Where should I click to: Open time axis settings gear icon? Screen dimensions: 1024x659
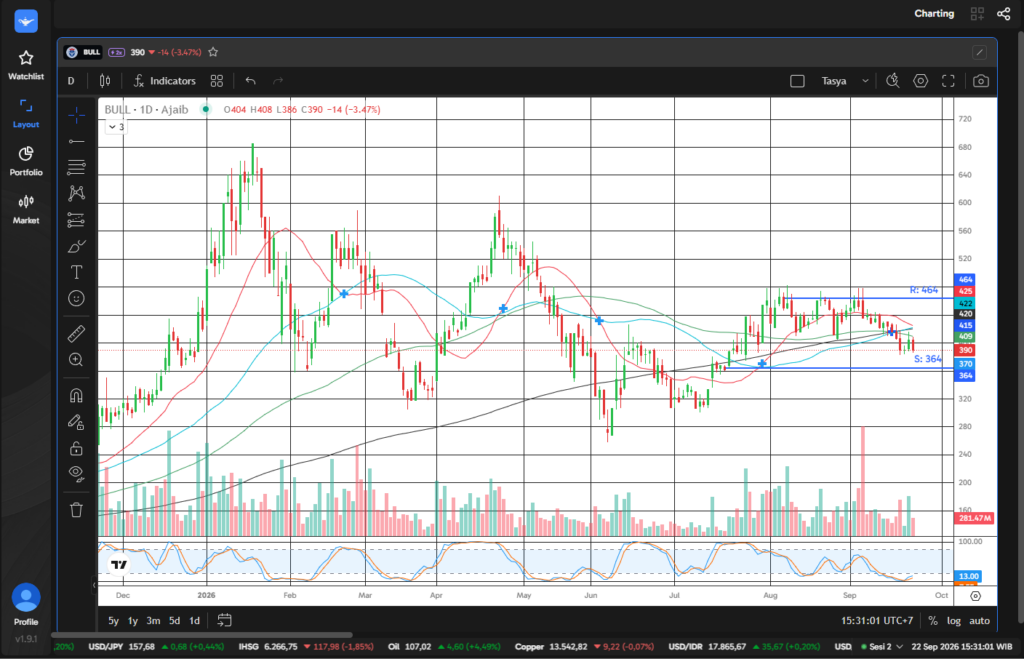pyautogui.click(x=975, y=596)
